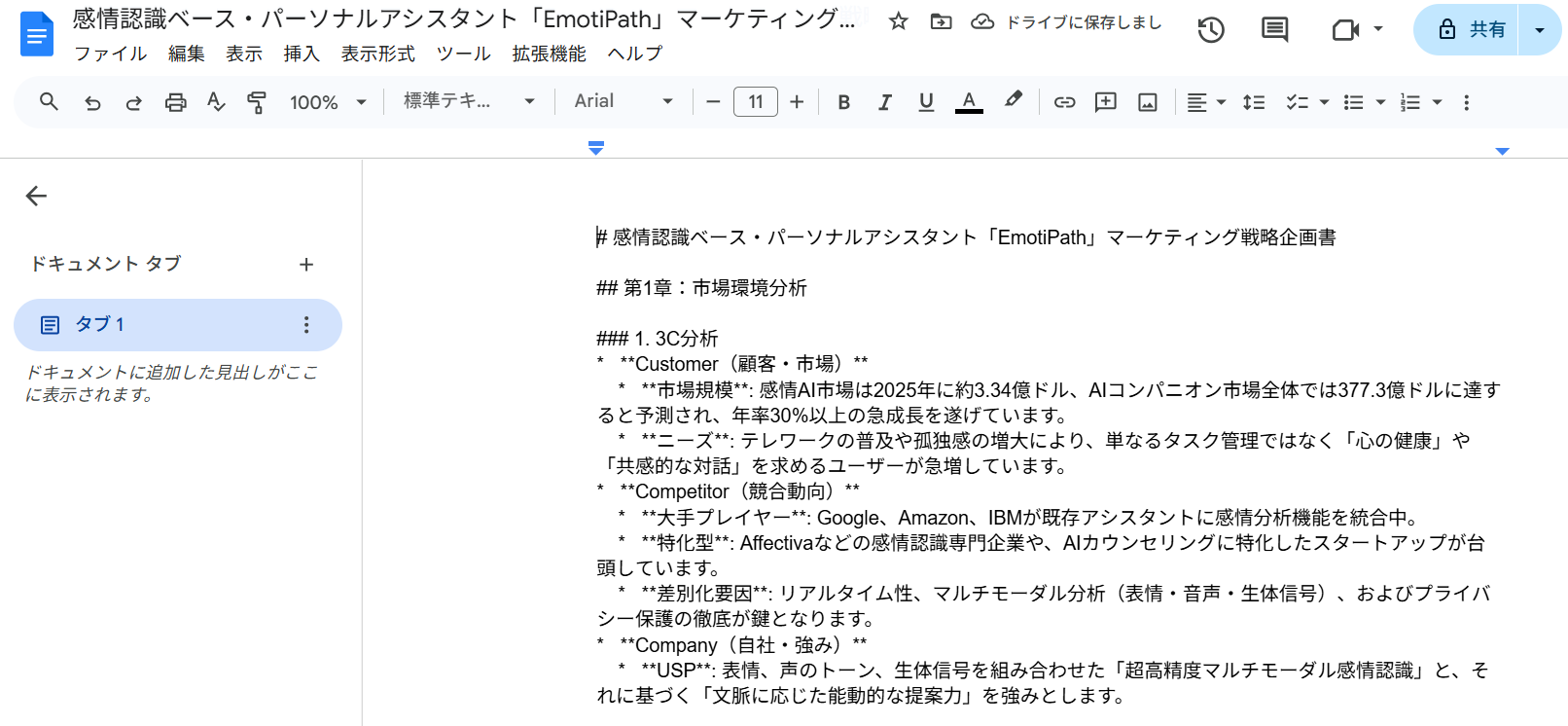The height and width of the screenshot is (726, 1568).
Task: Open the 表示形式 menu
Action: [x=378, y=54]
